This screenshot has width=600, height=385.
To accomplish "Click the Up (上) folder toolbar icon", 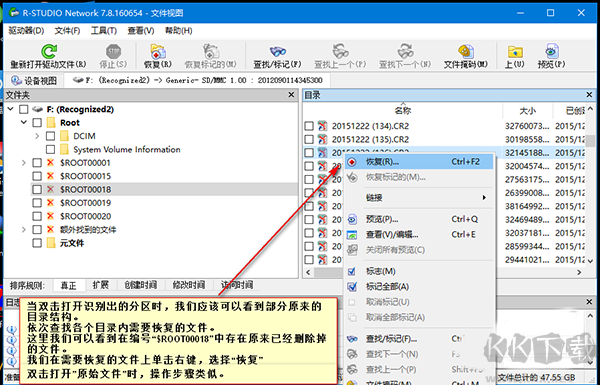I will [515, 51].
